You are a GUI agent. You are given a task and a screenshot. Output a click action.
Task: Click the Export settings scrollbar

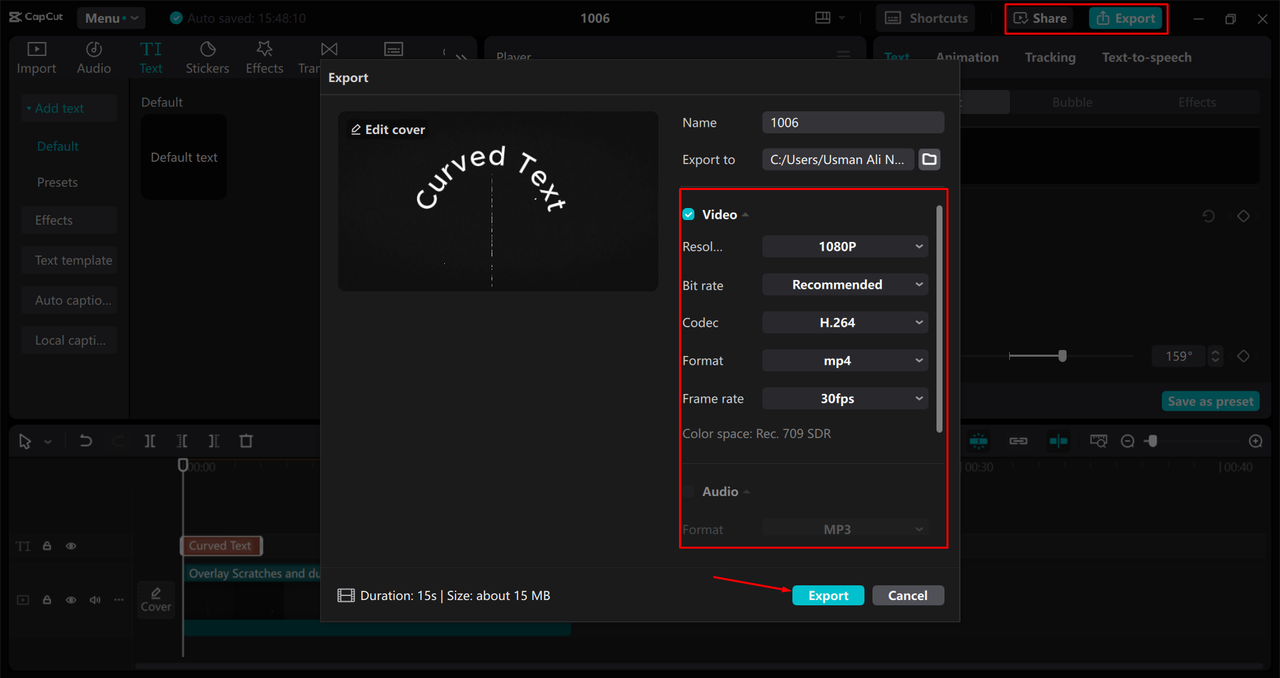[938, 319]
